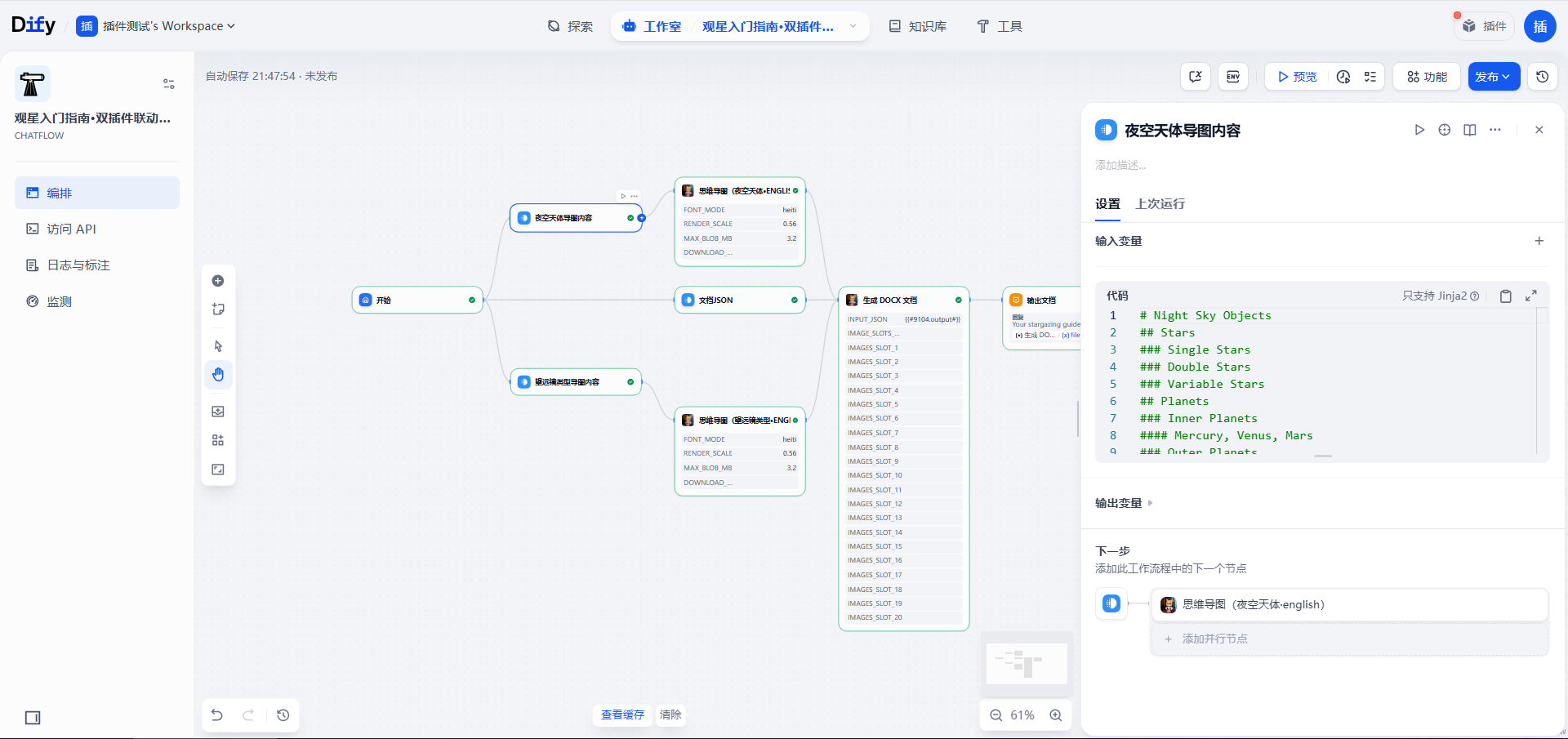Zoom in the workflow canvas
This screenshot has height=739, width=1568.
tap(1056, 715)
